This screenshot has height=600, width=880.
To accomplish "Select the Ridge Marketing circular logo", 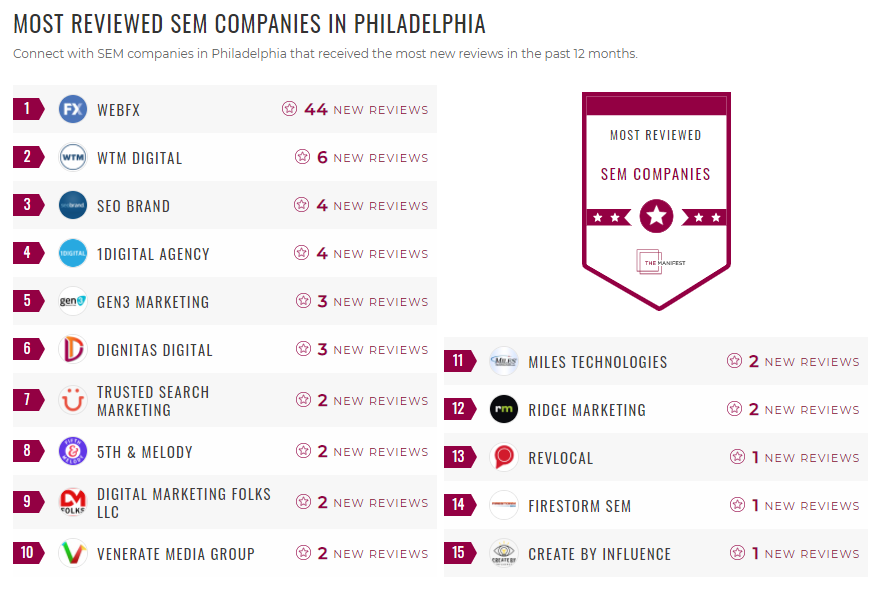I will click(503, 409).
